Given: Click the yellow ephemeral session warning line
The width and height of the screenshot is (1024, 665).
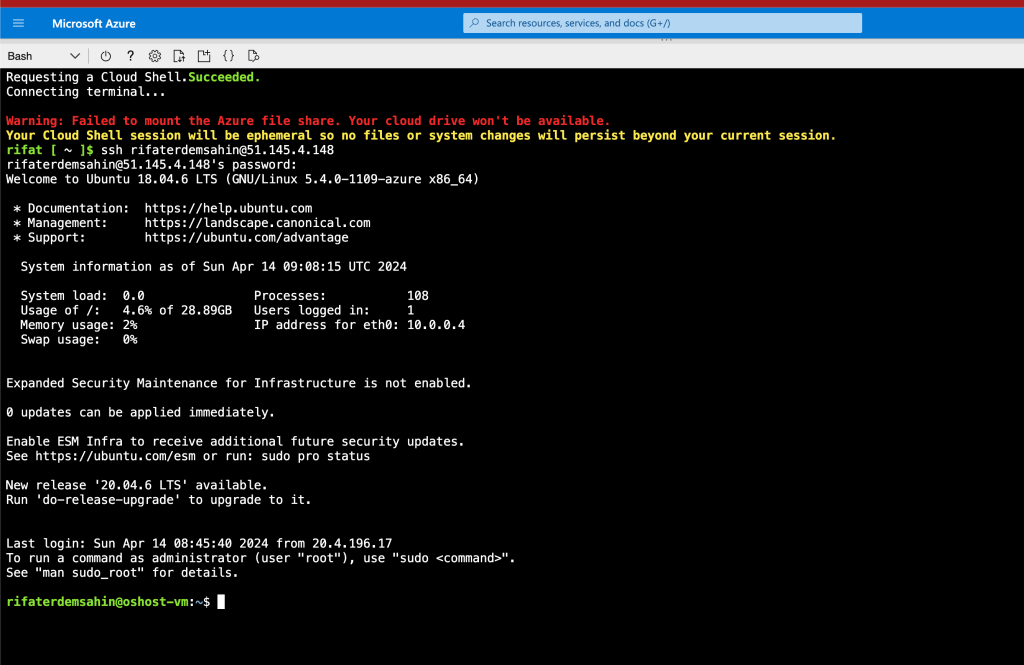Looking at the screenshot, I should pos(421,136).
